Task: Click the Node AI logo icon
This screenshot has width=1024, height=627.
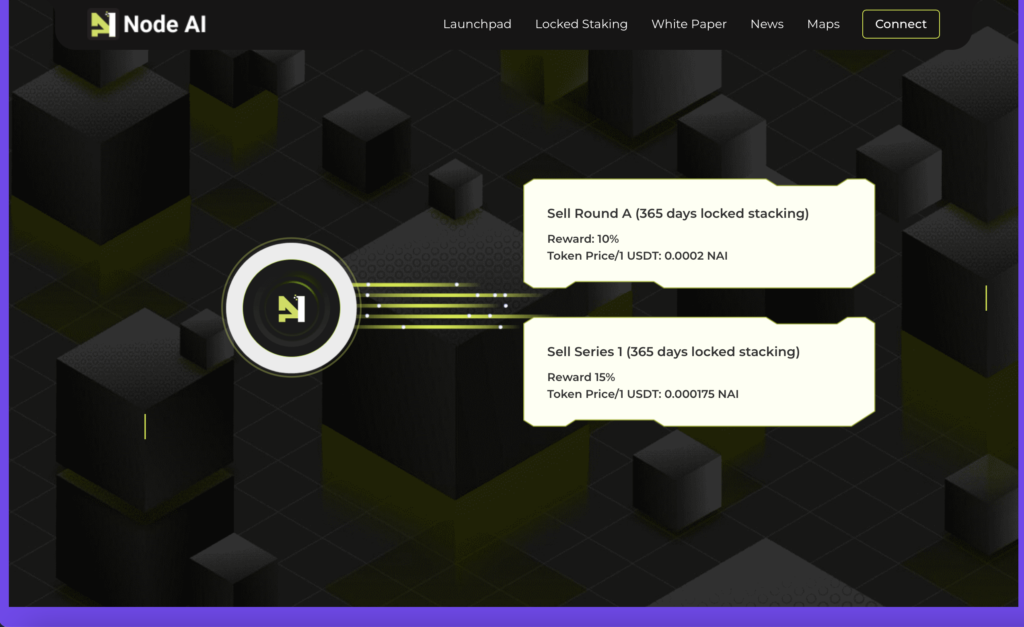Action: pos(102,24)
